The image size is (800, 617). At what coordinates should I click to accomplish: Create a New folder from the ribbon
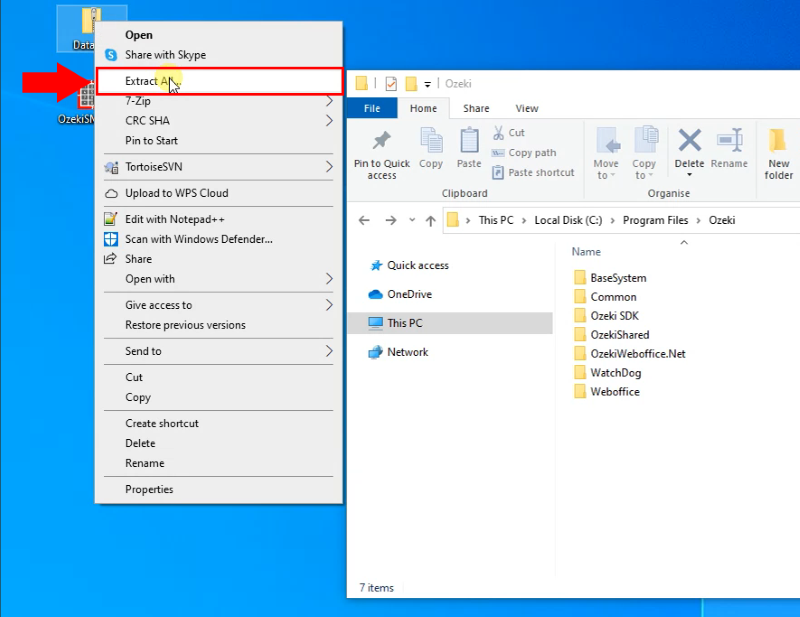click(x=778, y=153)
